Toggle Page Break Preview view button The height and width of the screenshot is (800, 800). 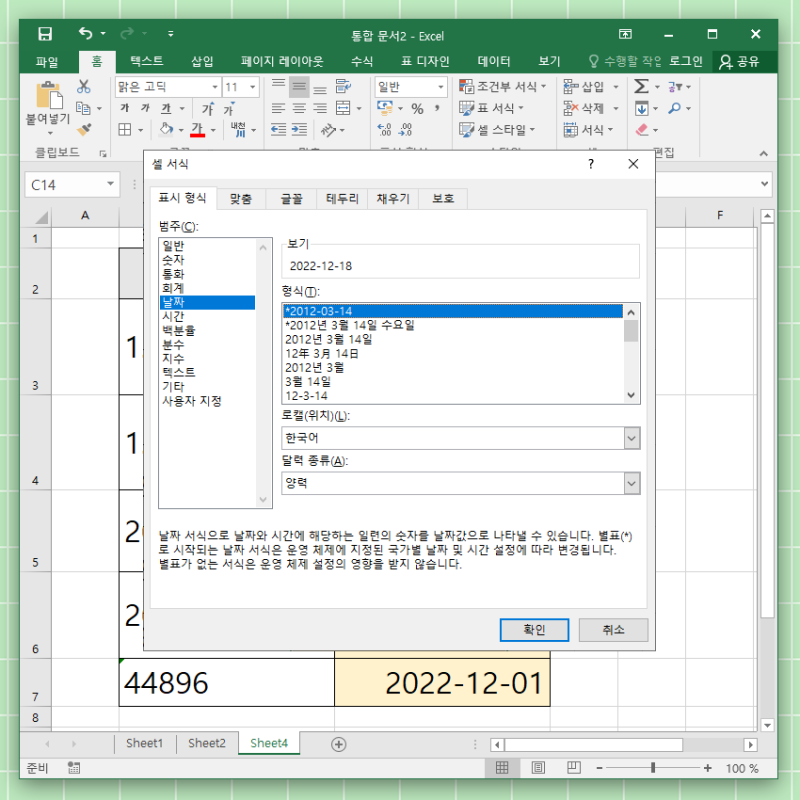(574, 767)
